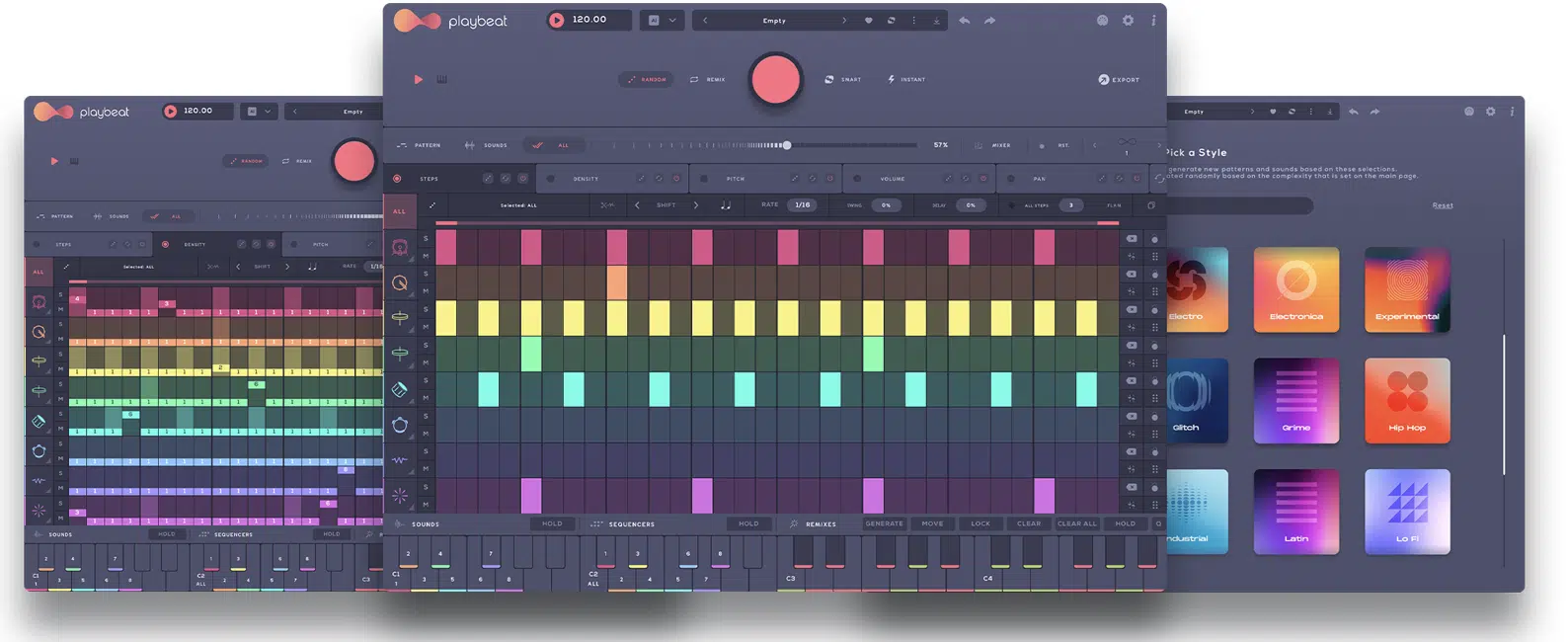Pick the Electronica style thumbnail
Viewport: 1568px width, 642px height.
[x=1296, y=289]
